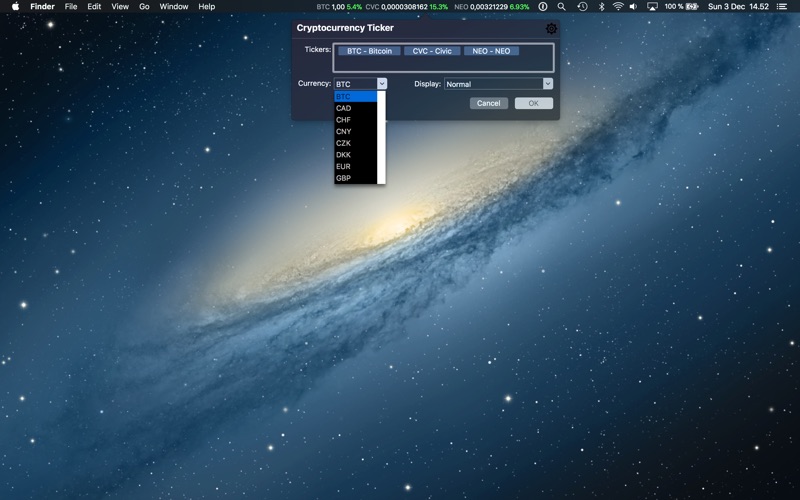The height and width of the screenshot is (500, 800).
Task: Open the Cryptocurrency Ticker settings gear
Action: point(551,29)
